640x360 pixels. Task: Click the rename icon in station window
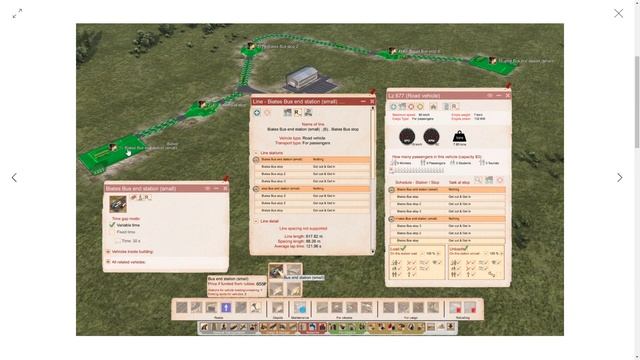point(147,198)
